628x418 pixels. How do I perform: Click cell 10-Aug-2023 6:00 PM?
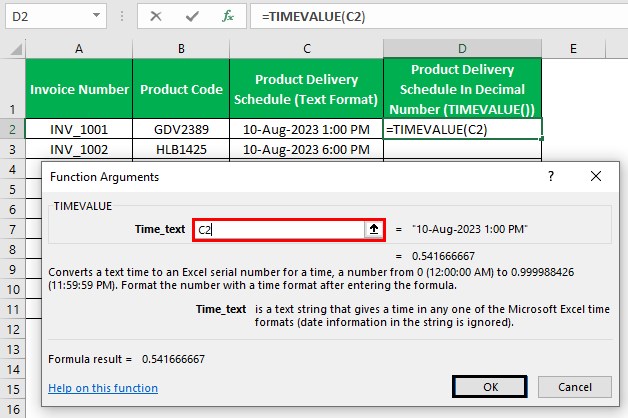tap(306, 149)
